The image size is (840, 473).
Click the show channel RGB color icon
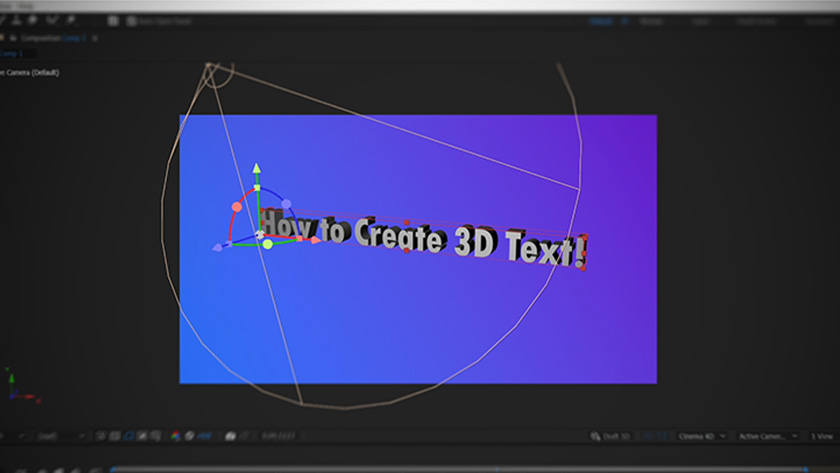(x=176, y=436)
